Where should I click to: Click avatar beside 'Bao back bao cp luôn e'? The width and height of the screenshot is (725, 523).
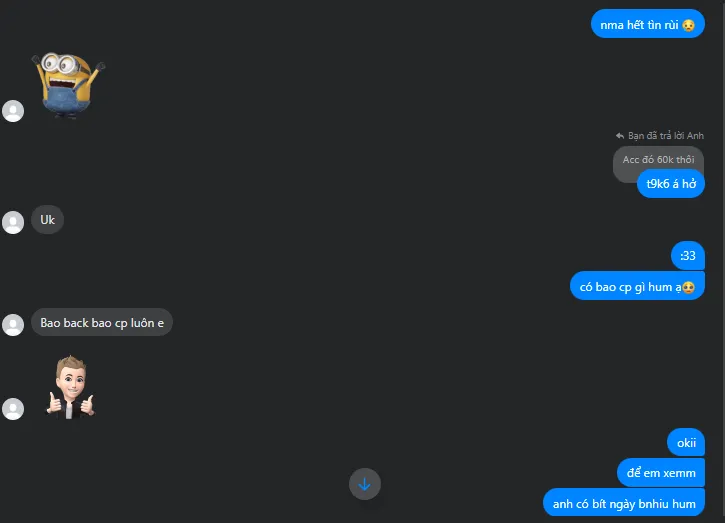(x=13, y=325)
